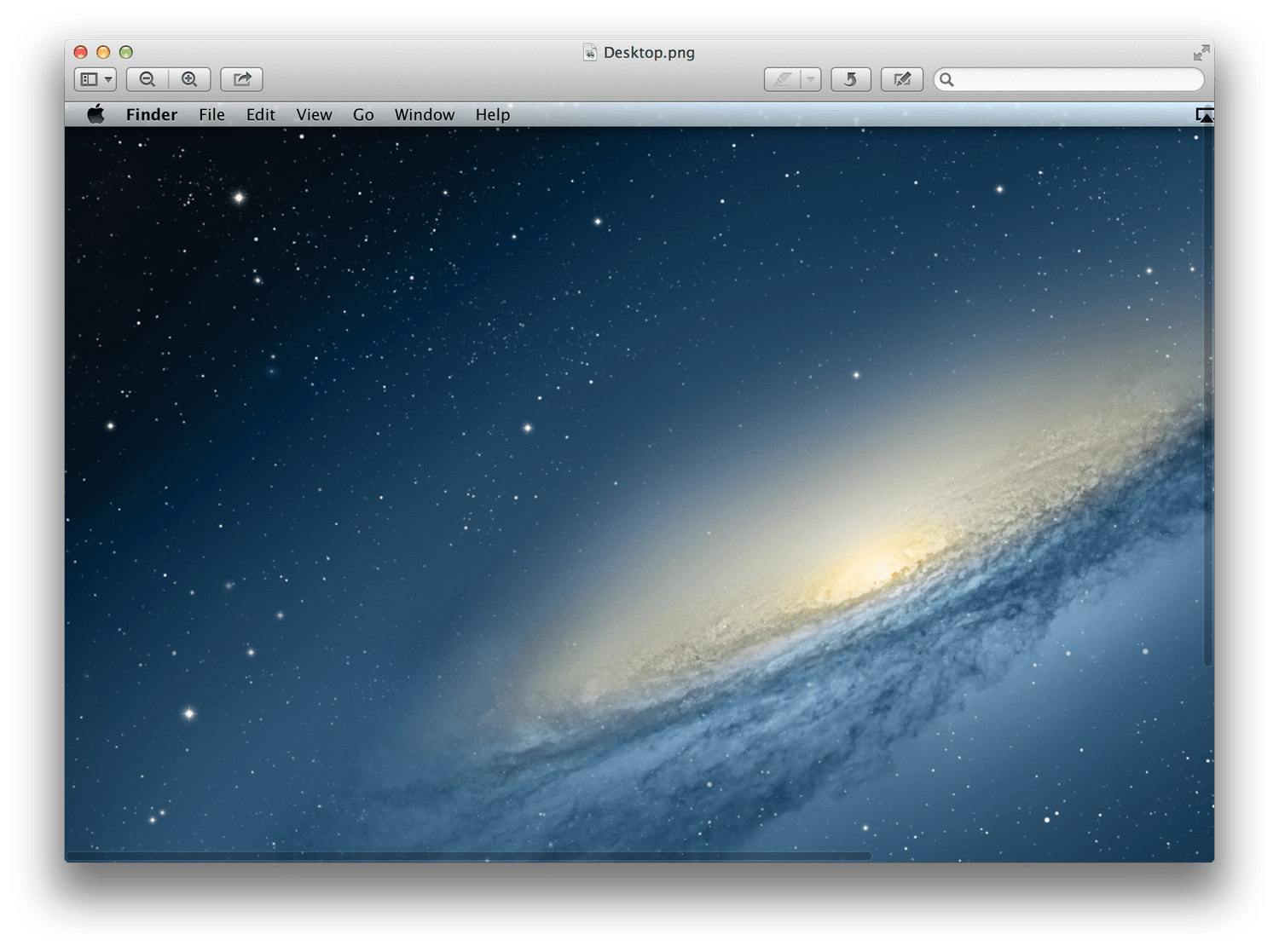Zoom in on the image
Screen dimensions: 1279x952
pos(189,79)
